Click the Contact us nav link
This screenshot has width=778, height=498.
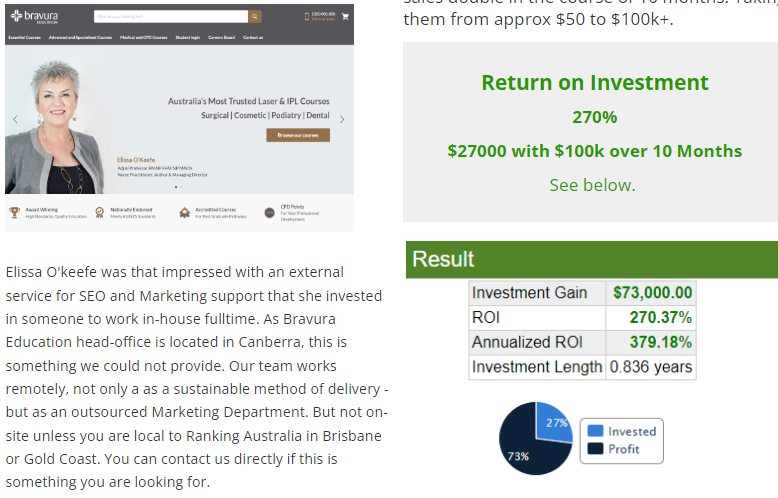point(253,37)
